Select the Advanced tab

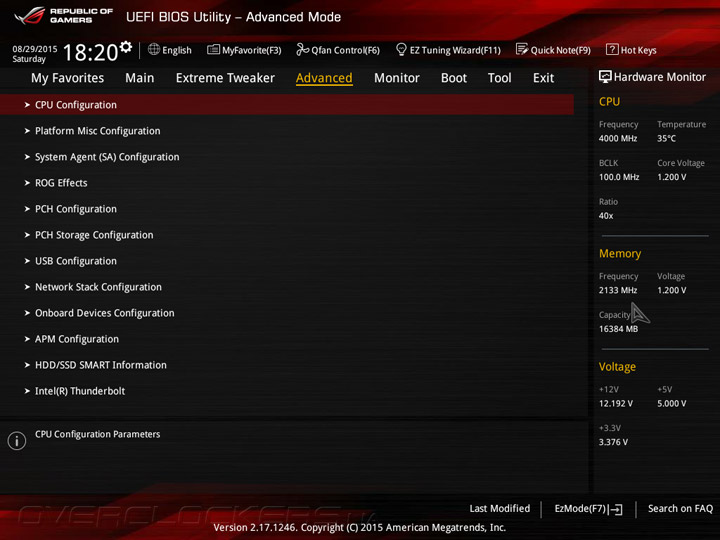pos(324,78)
